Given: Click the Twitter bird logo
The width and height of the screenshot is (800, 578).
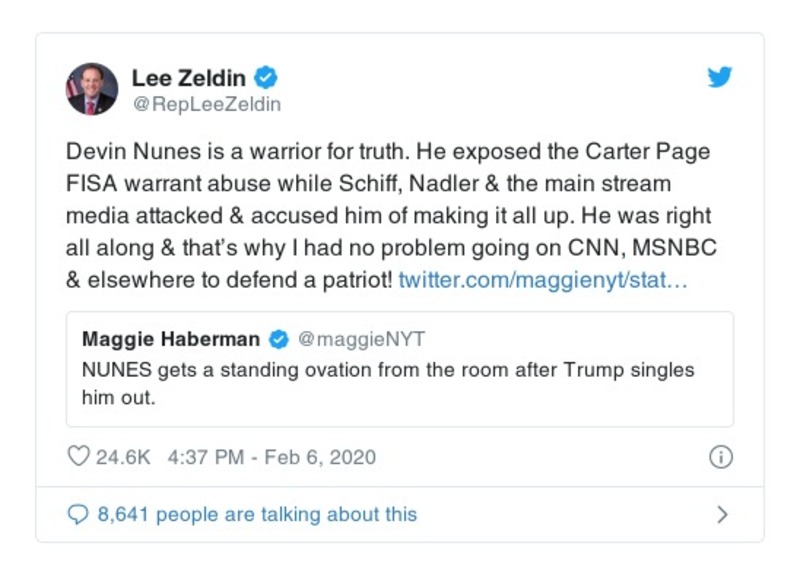Looking at the screenshot, I should click(x=719, y=77).
